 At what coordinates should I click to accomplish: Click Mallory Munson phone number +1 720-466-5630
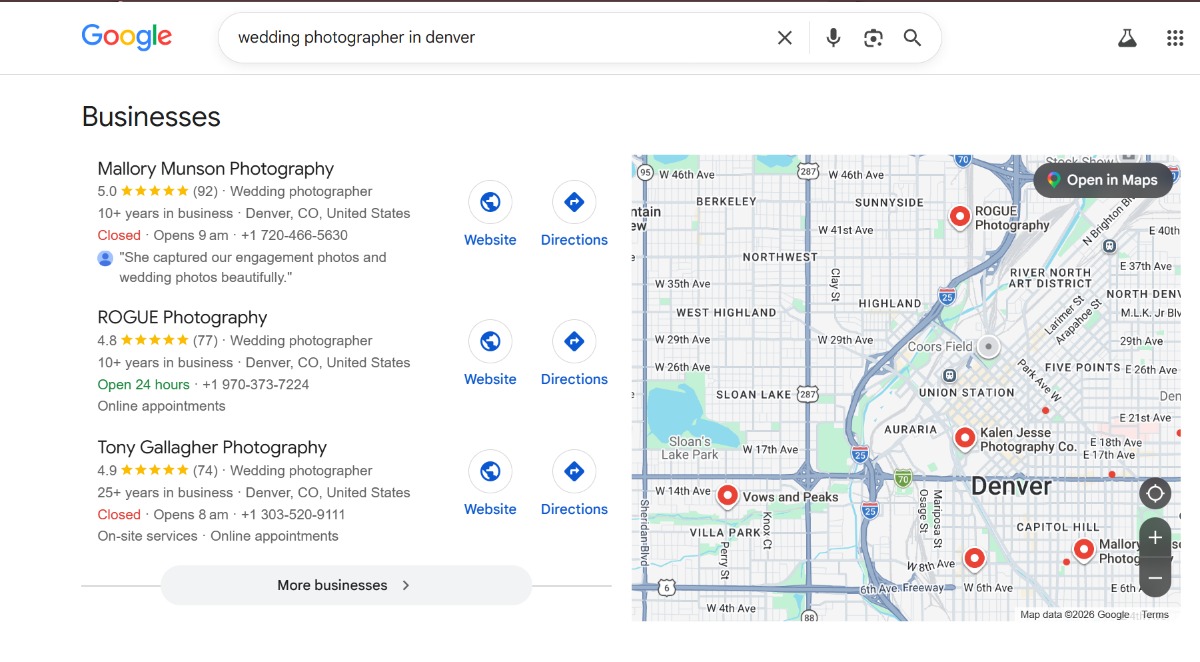click(294, 235)
